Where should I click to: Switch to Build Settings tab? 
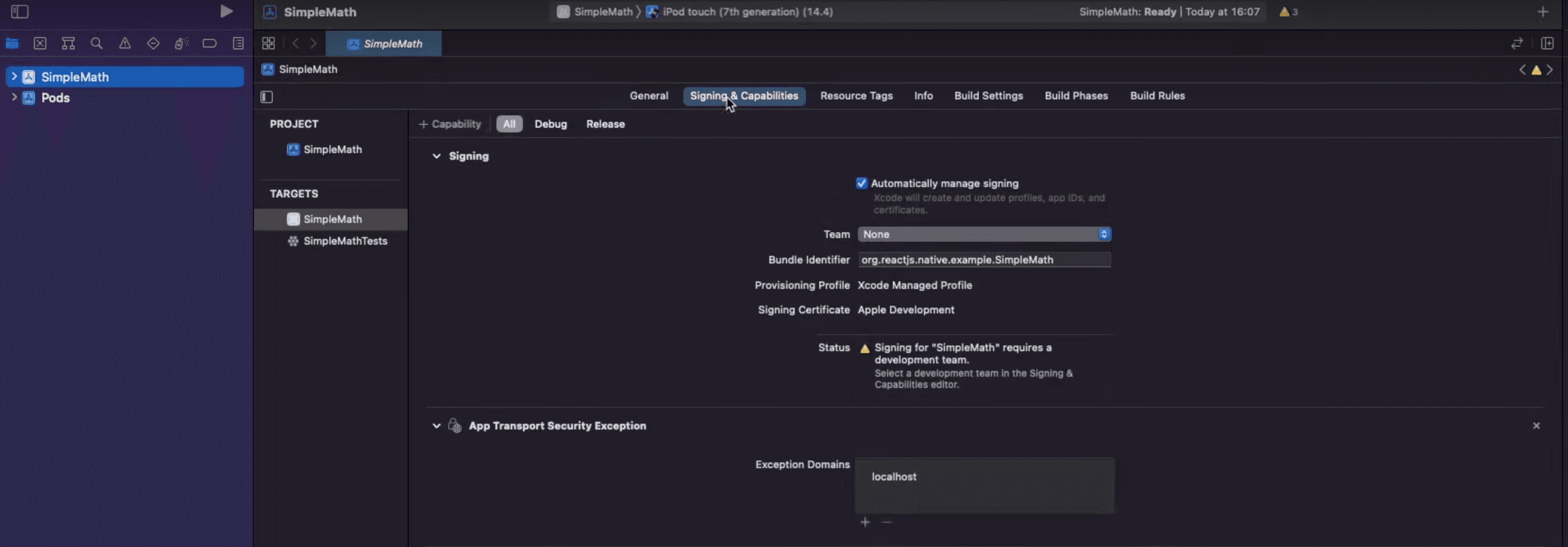[988, 96]
